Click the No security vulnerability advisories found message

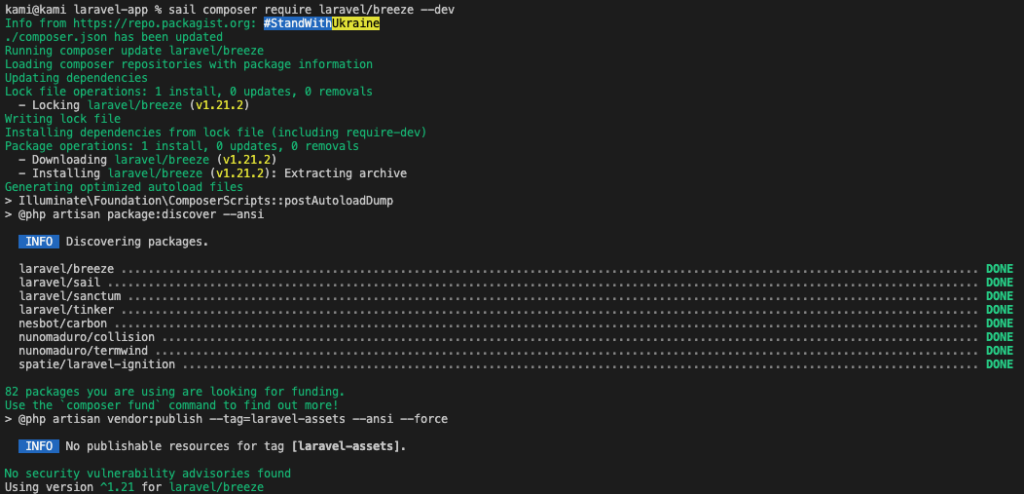147,473
